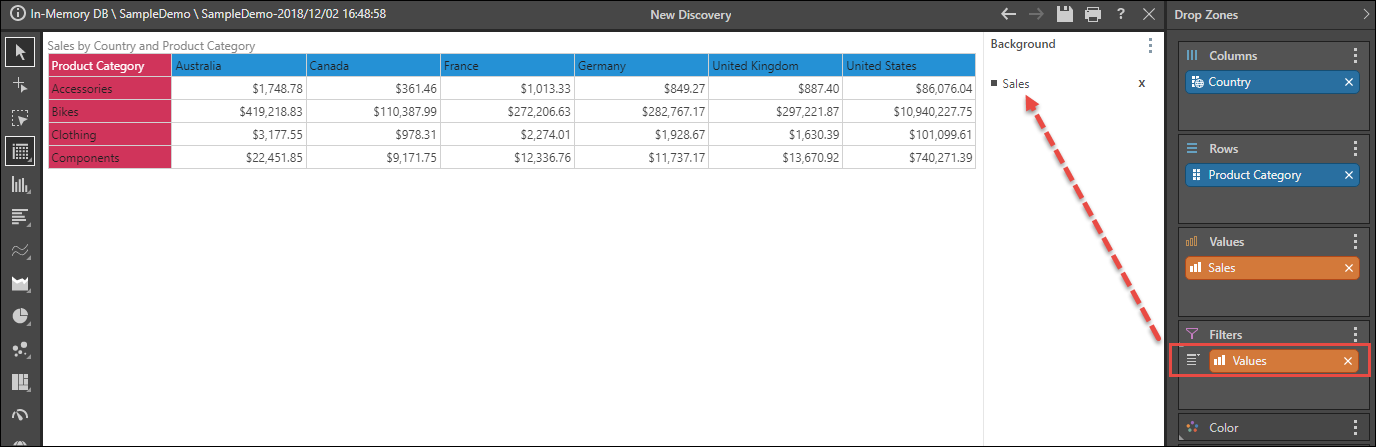This screenshot has height=447, width=1376.
Task: Click the save discovery icon
Action: point(1065,15)
